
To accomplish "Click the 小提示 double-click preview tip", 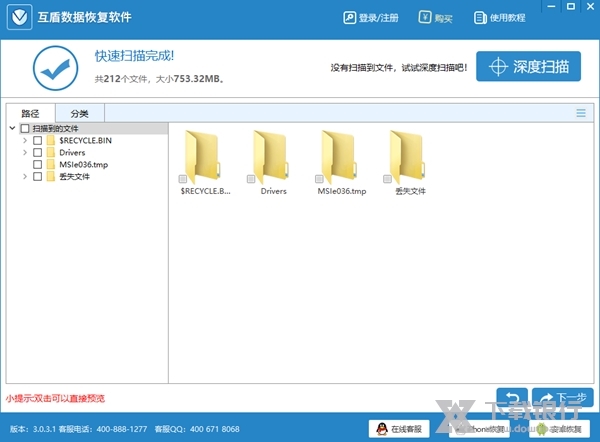I will click(55, 398).
